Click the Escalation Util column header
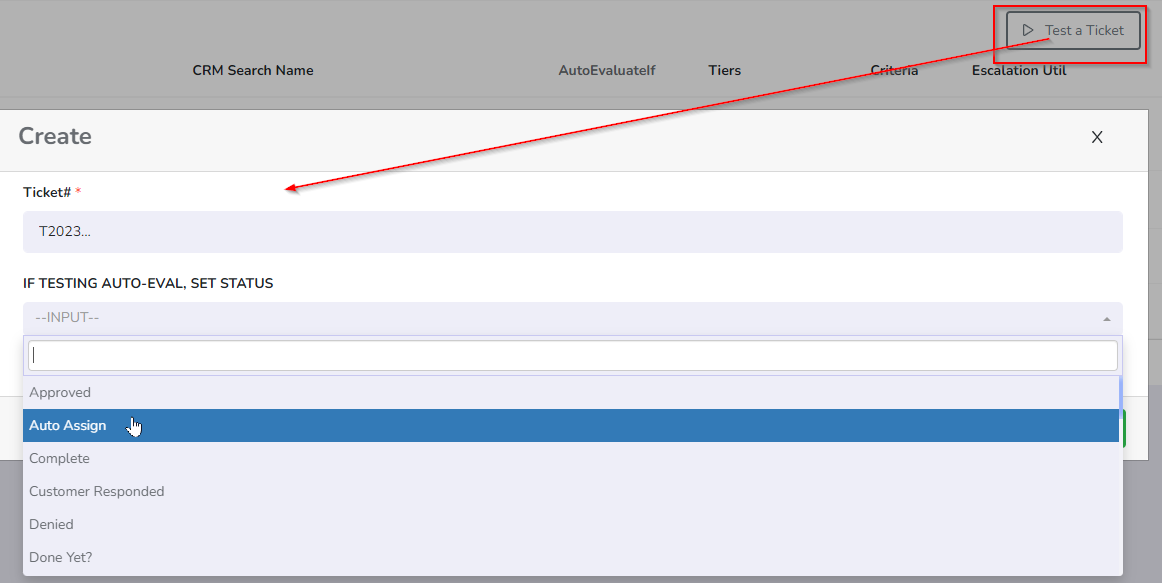1162x583 pixels. 1019,71
